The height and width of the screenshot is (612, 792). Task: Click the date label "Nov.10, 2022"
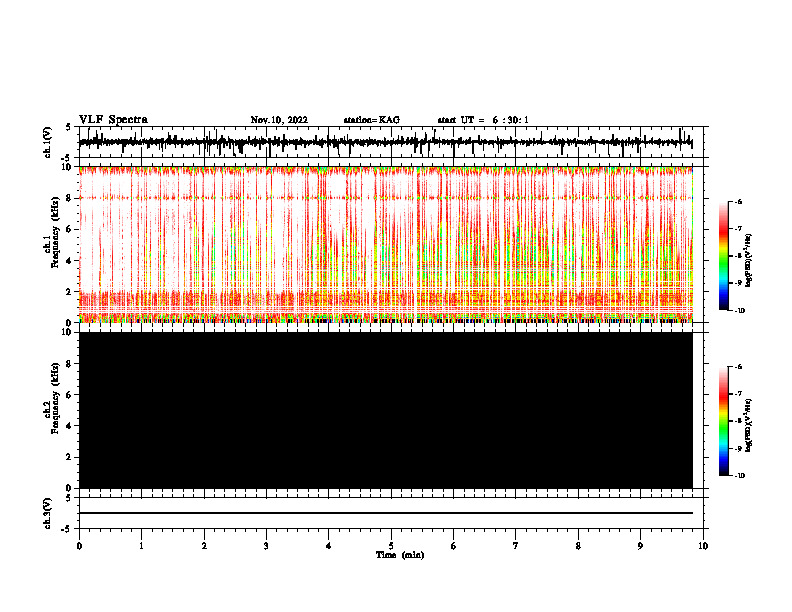tap(279, 120)
